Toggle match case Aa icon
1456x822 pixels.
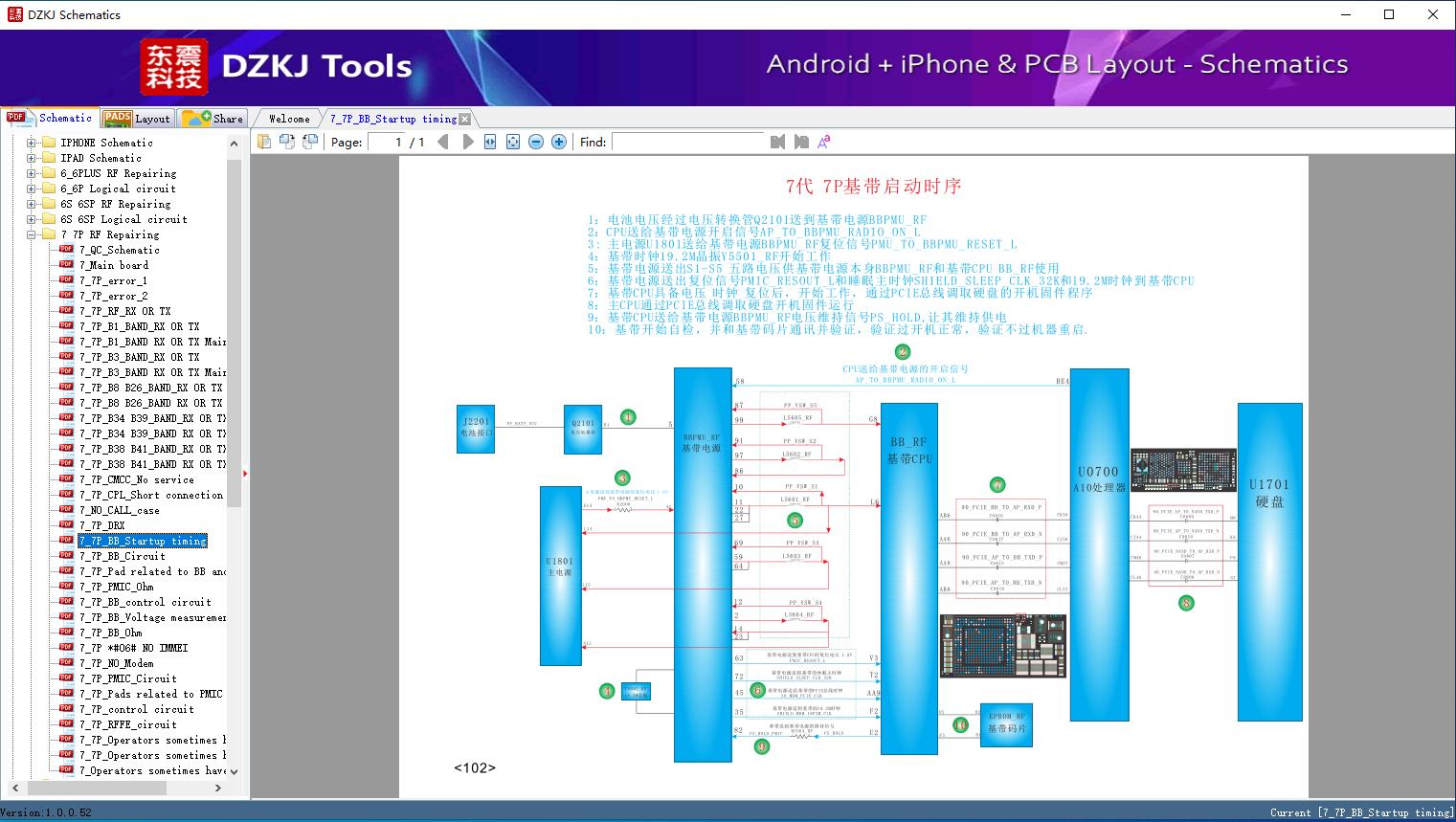(x=823, y=142)
